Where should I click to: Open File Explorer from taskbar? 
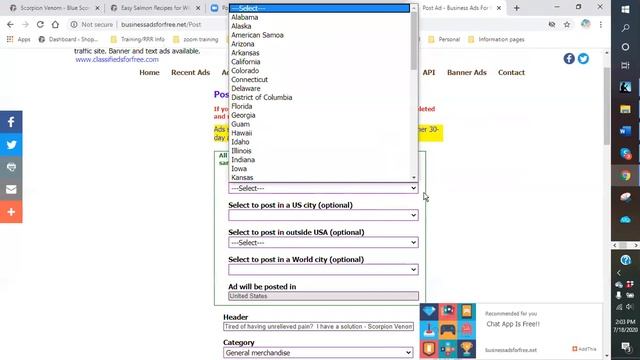tap(625, 109)
